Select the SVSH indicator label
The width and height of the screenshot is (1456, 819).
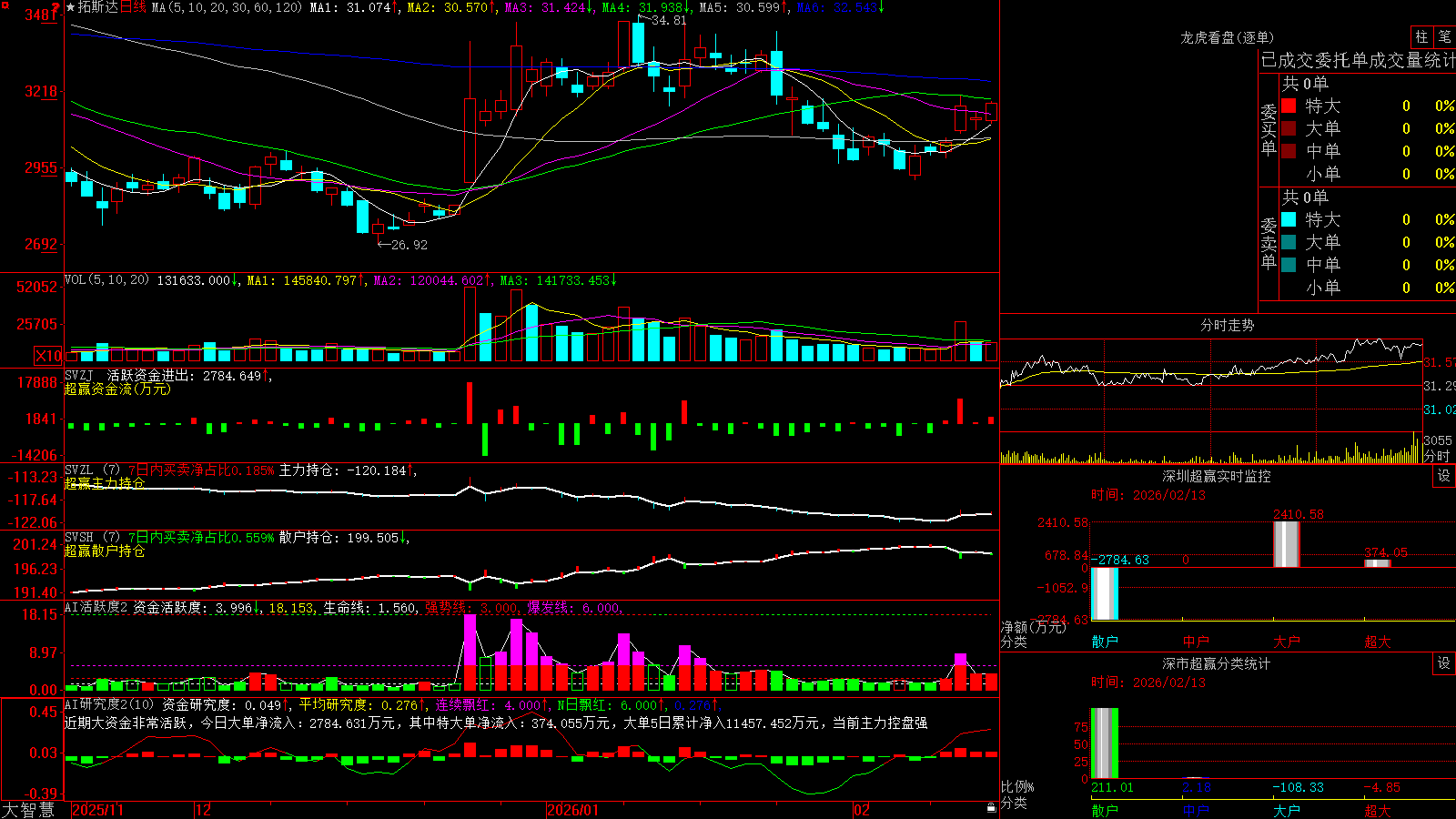[x=79, y=537]
